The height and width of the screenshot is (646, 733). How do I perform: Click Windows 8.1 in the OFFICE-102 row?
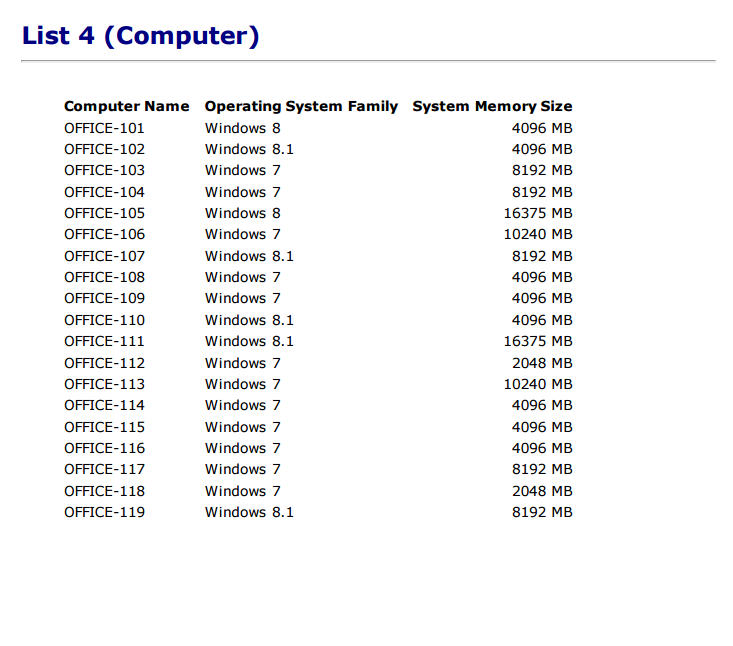(x=249, y=149)
